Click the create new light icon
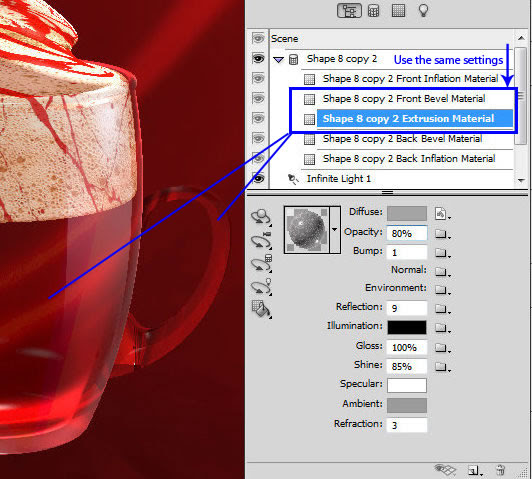This screenshot has width=532, height=479. [x=474, y=470]
